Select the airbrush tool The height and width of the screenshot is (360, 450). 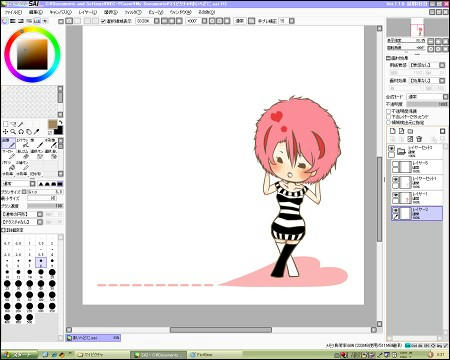23,143
